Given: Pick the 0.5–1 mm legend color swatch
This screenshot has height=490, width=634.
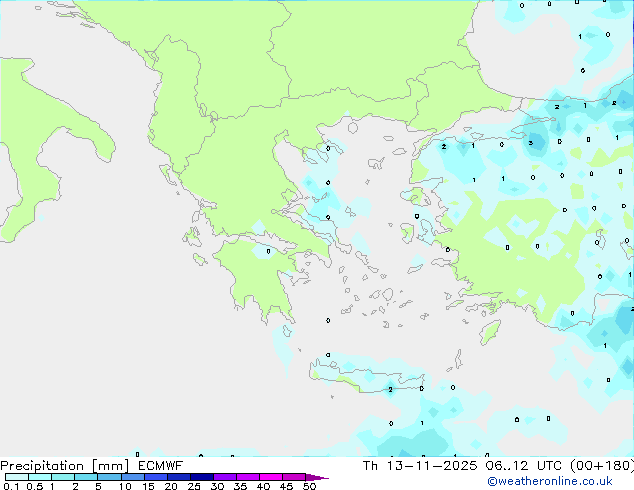Looking at the screenshot, I should (40, 477).
